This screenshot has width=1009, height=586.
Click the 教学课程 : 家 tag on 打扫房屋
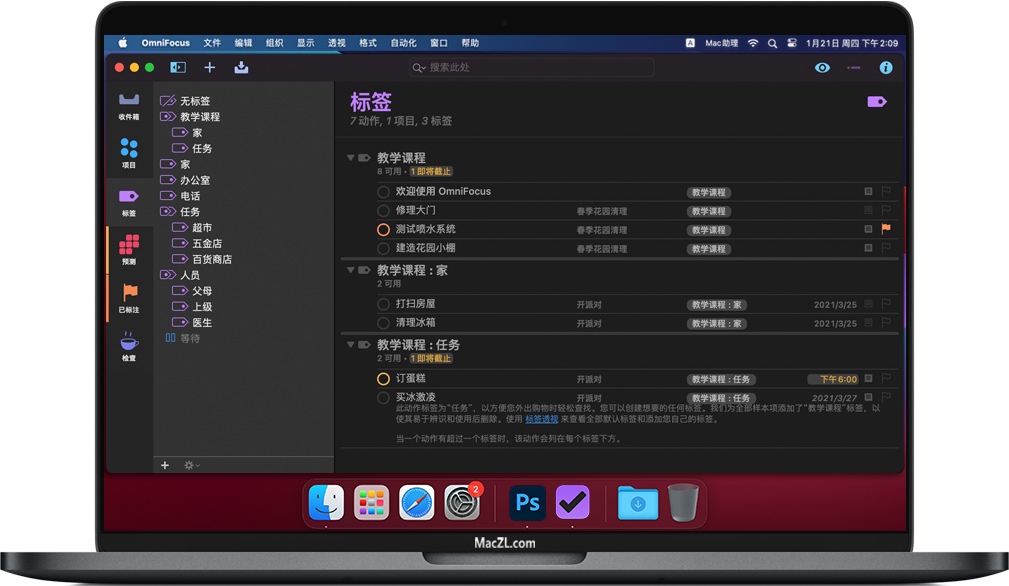pyautogui.click(x=716, y=305)
